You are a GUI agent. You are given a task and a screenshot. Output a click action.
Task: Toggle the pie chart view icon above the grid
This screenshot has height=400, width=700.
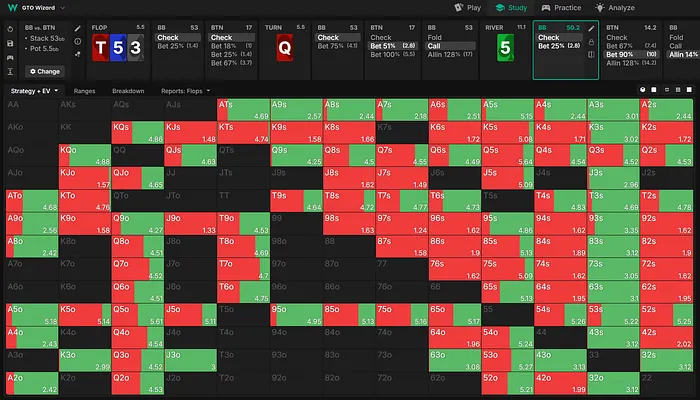[643, 91]
